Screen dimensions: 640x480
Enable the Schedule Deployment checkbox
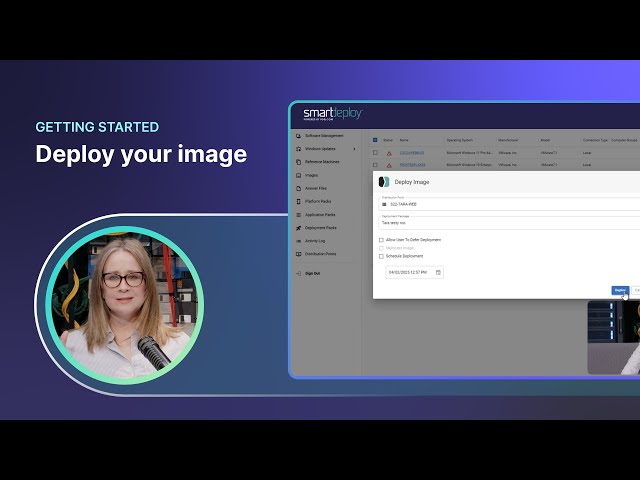pos(381,256)
